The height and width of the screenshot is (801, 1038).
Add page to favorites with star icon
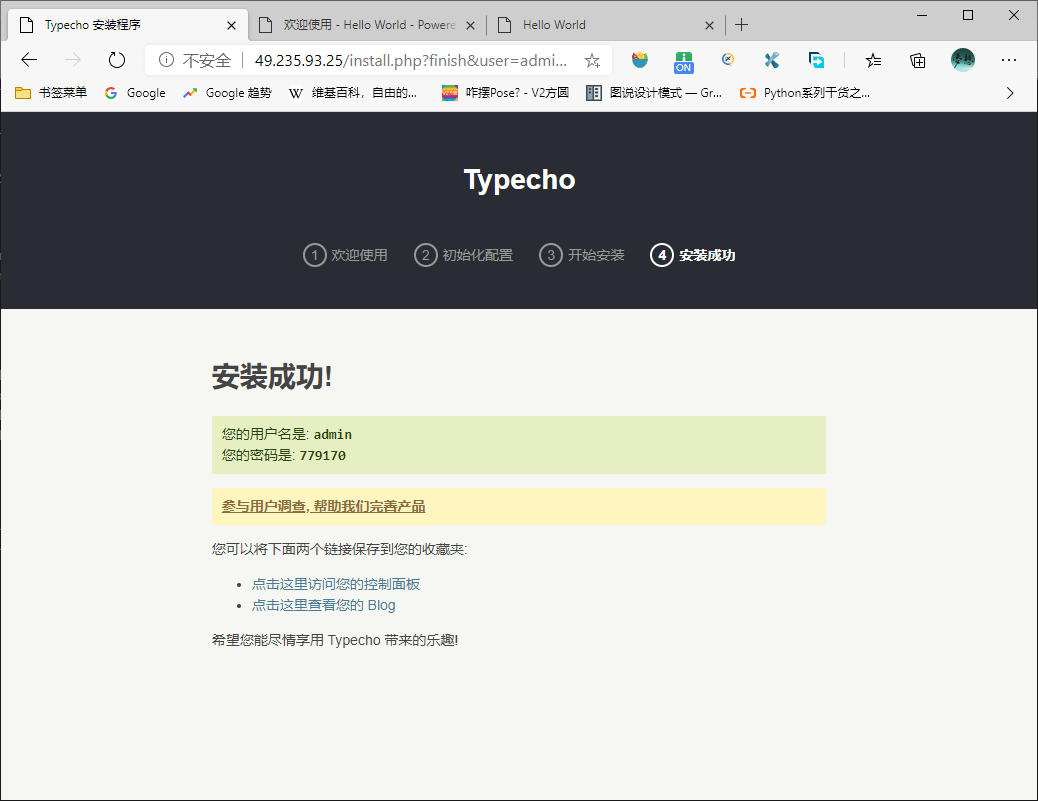592,61
